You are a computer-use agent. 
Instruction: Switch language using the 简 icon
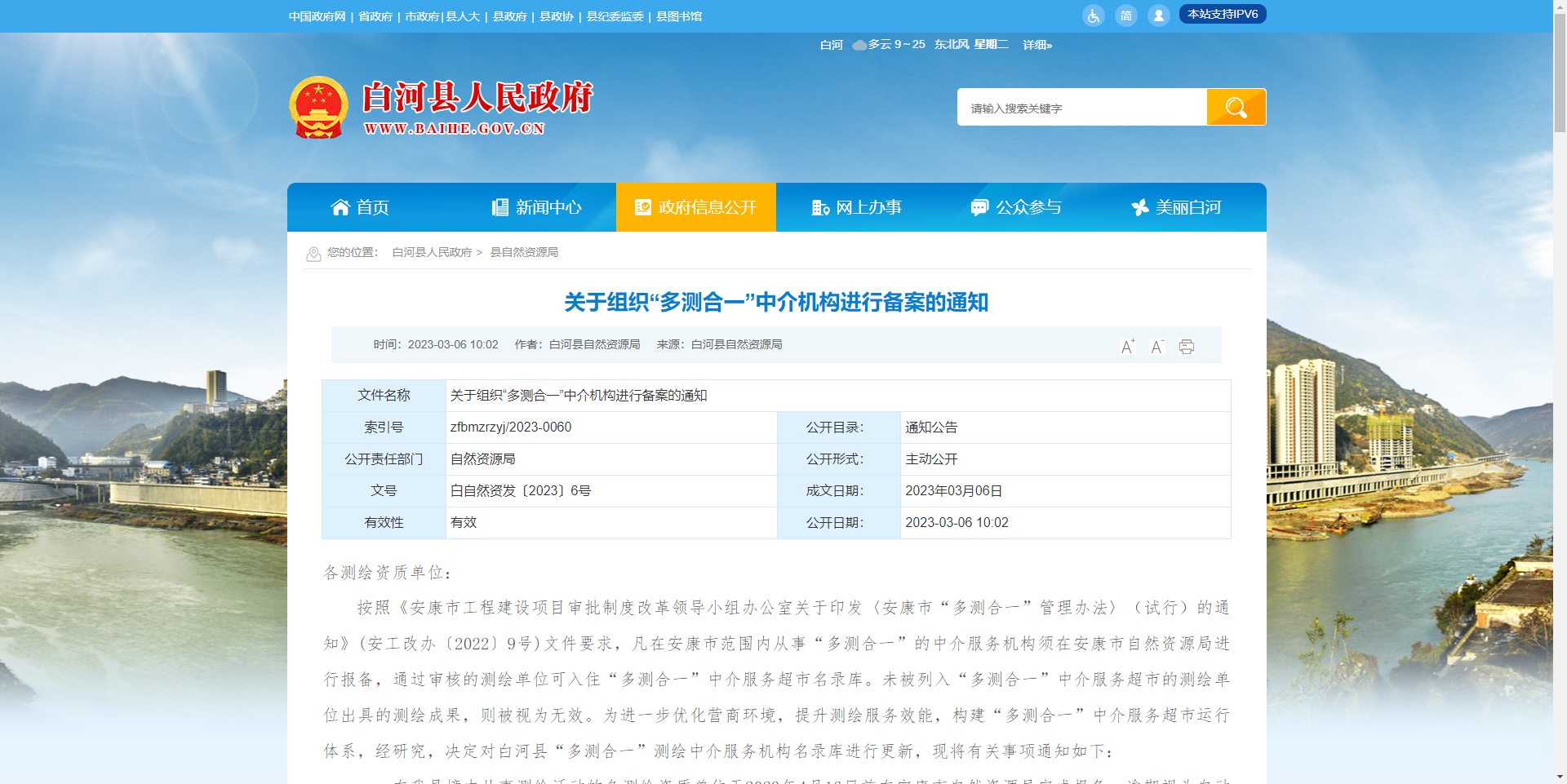(1126, 15)
